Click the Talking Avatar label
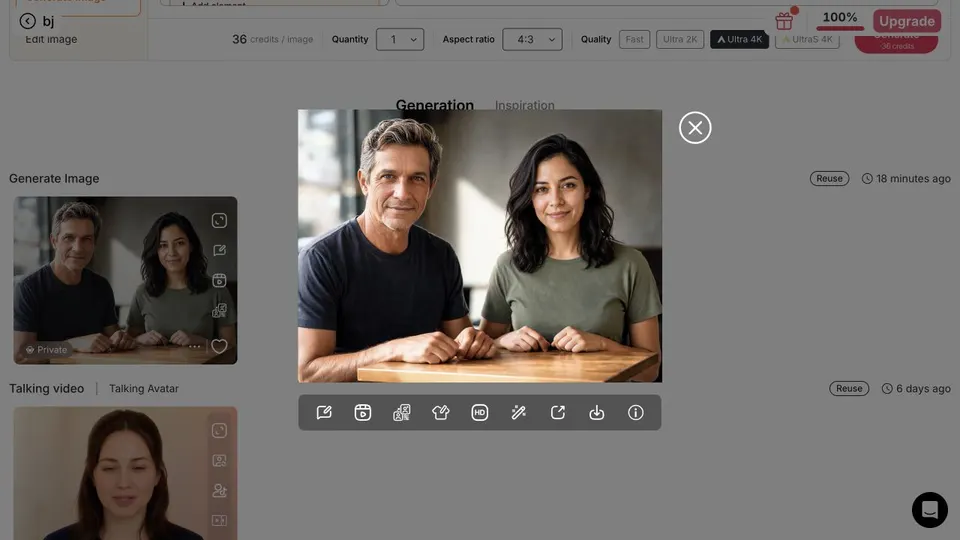 coord(144,388)
